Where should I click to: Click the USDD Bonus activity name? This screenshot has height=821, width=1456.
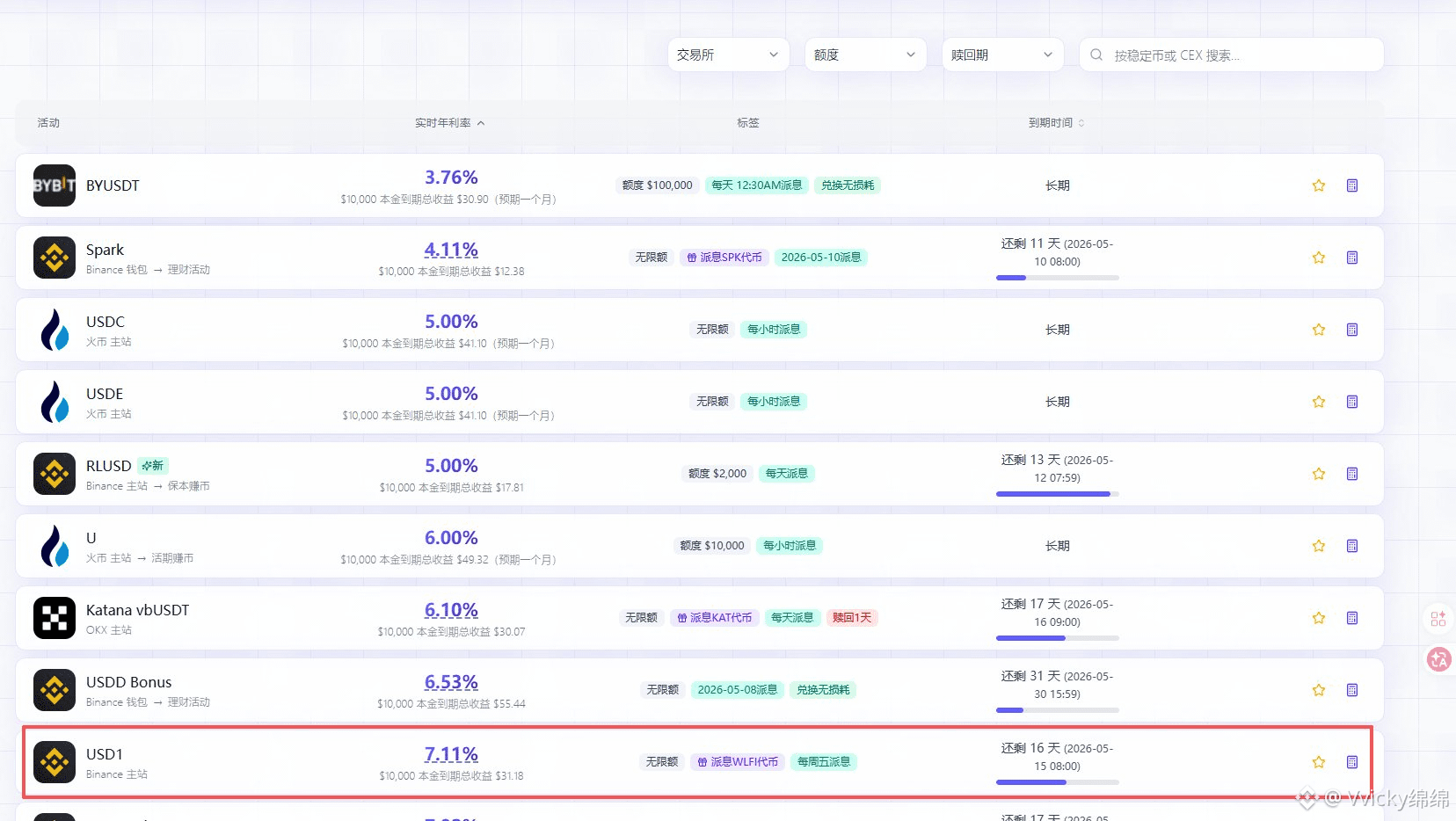(x=129, y=682)
